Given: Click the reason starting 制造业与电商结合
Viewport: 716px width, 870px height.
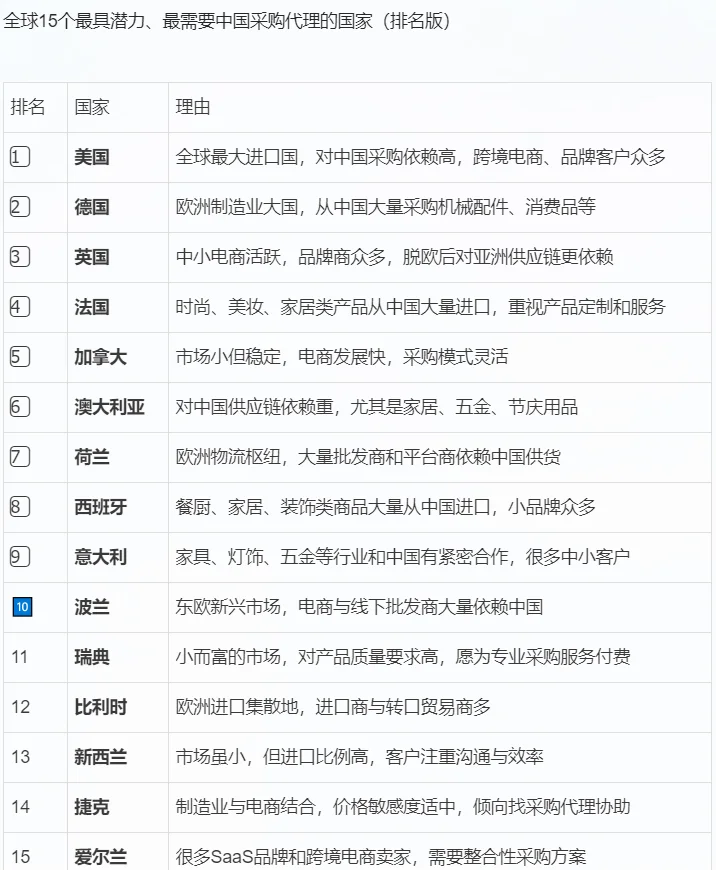Looking at the screenshot, I should tap(403, 807).
